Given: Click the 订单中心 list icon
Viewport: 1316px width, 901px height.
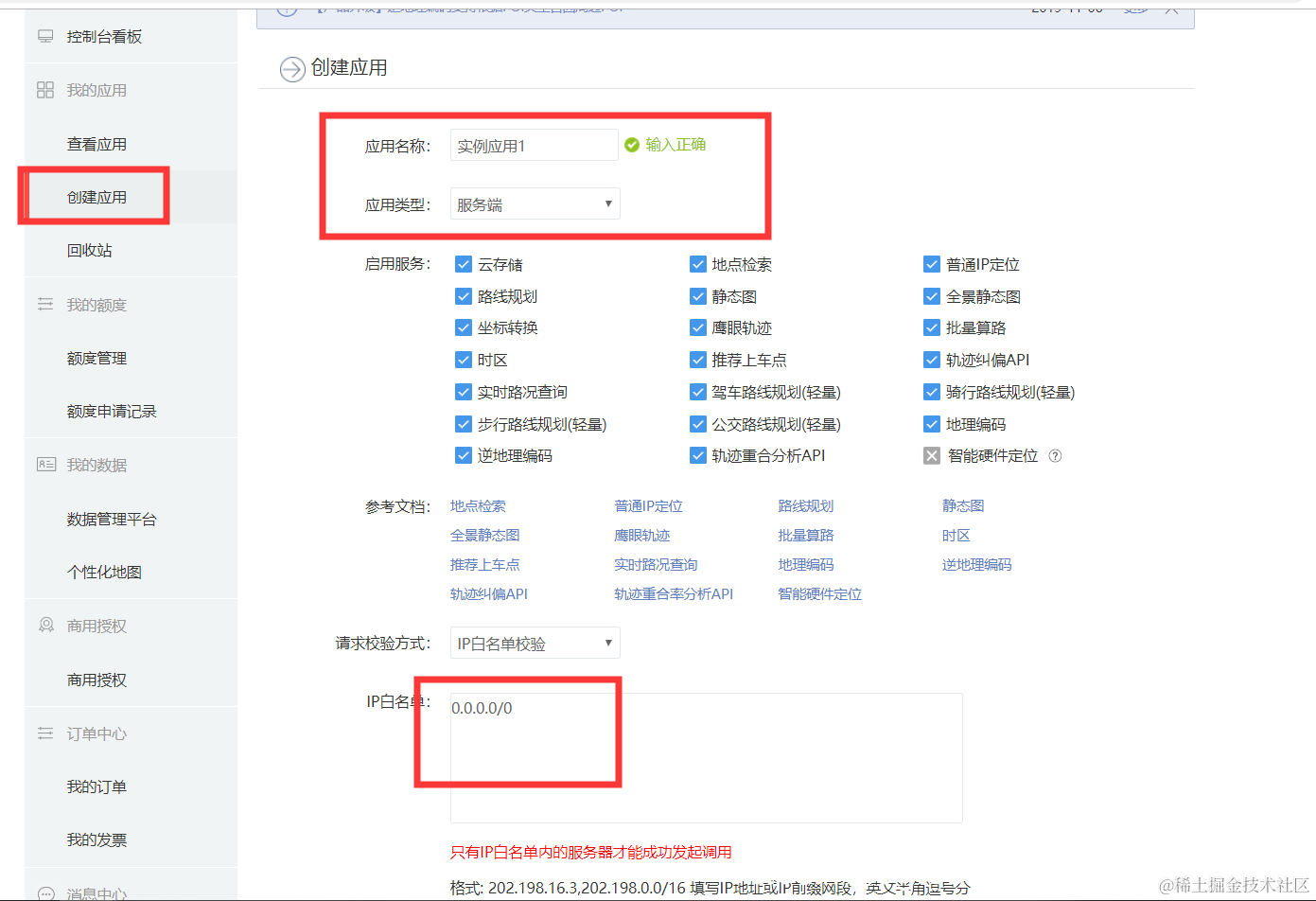Looking at the screenshot, I should pyautogui.click(x=44, y=733).
